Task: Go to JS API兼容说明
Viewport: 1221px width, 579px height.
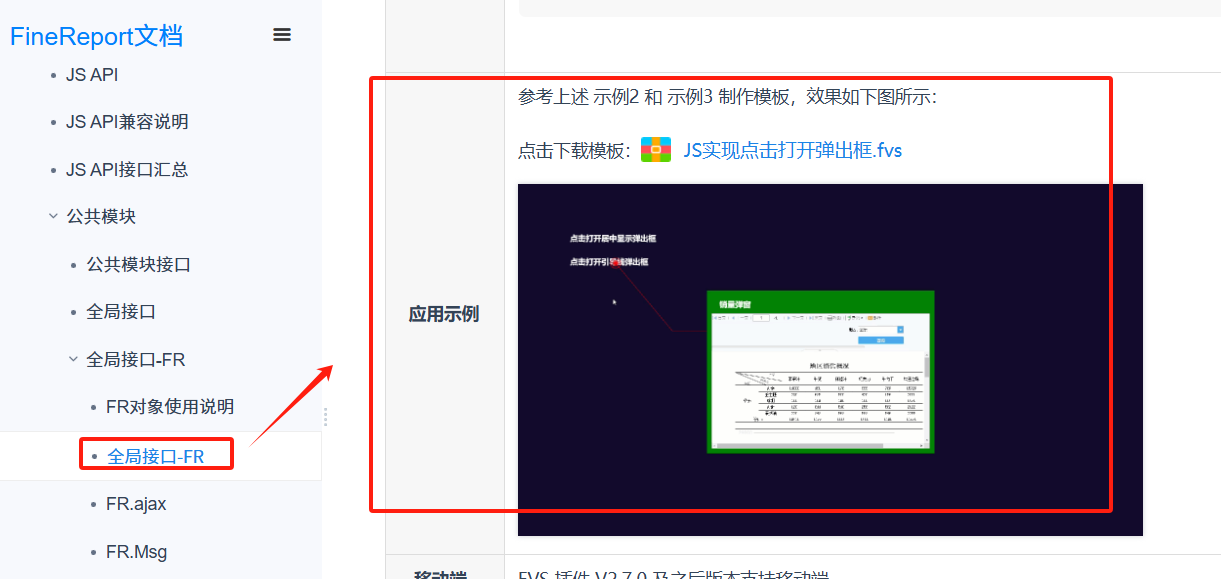Action: click(127, 122)
